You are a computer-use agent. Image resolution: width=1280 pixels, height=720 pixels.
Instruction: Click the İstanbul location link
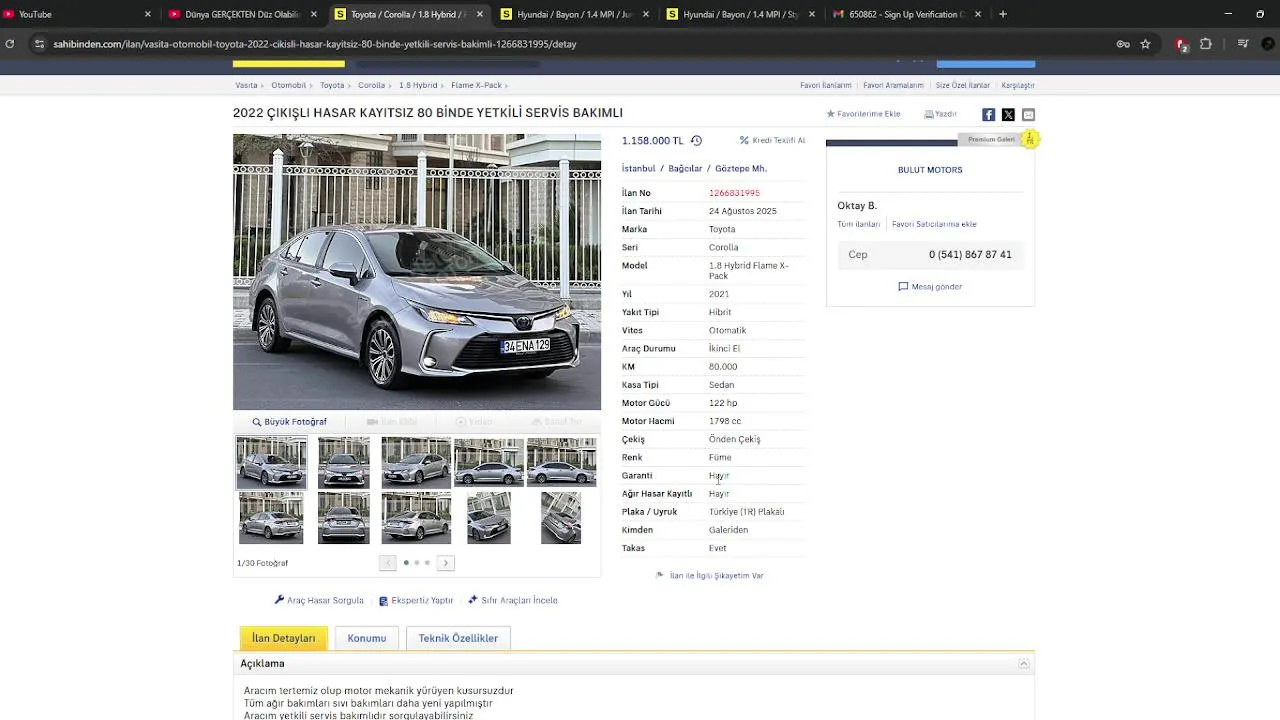[x=638, y=169]
